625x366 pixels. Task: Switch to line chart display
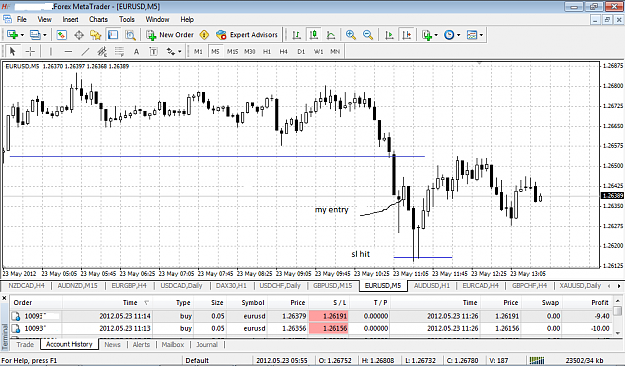(x=331, y=35)
